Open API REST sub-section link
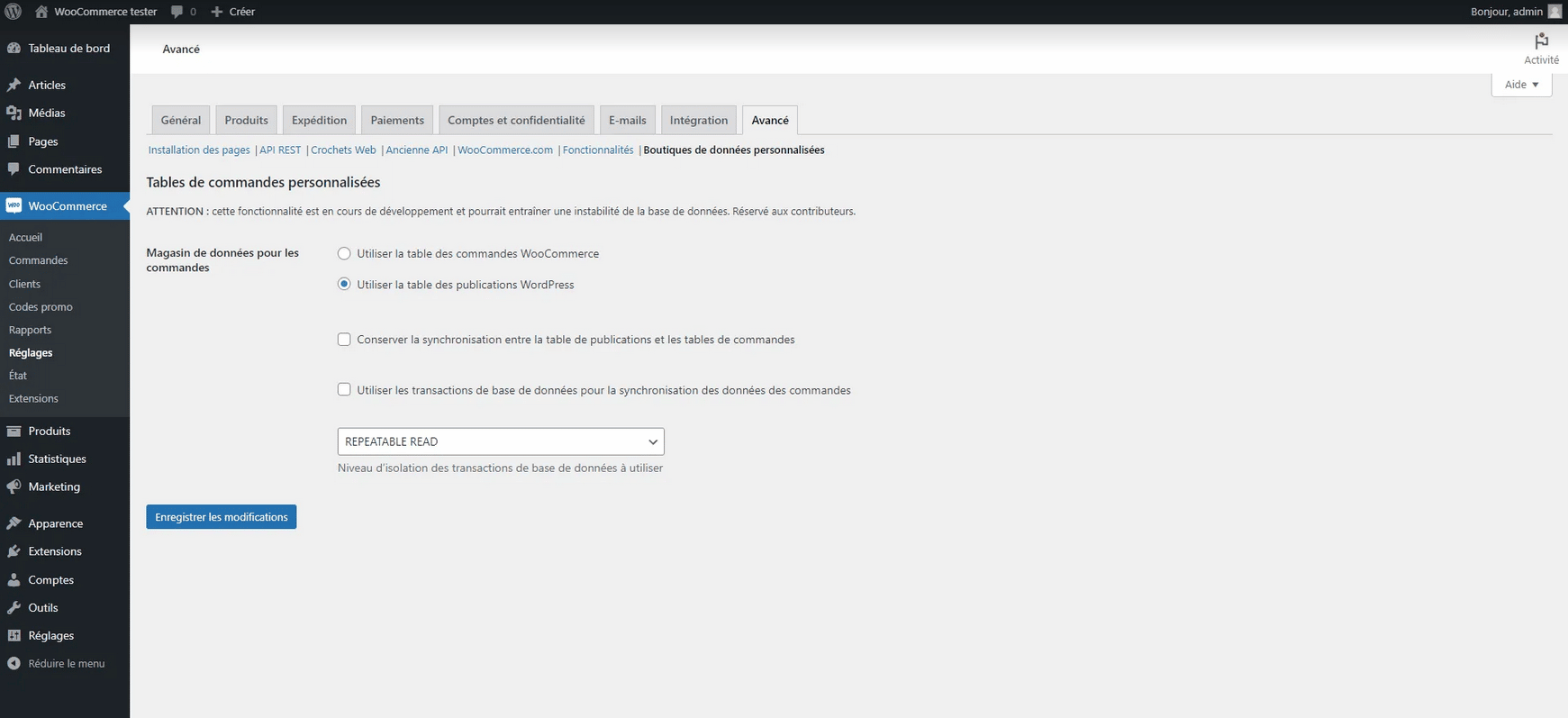Viewport: 1568px width, 718px height. (280, 150)
